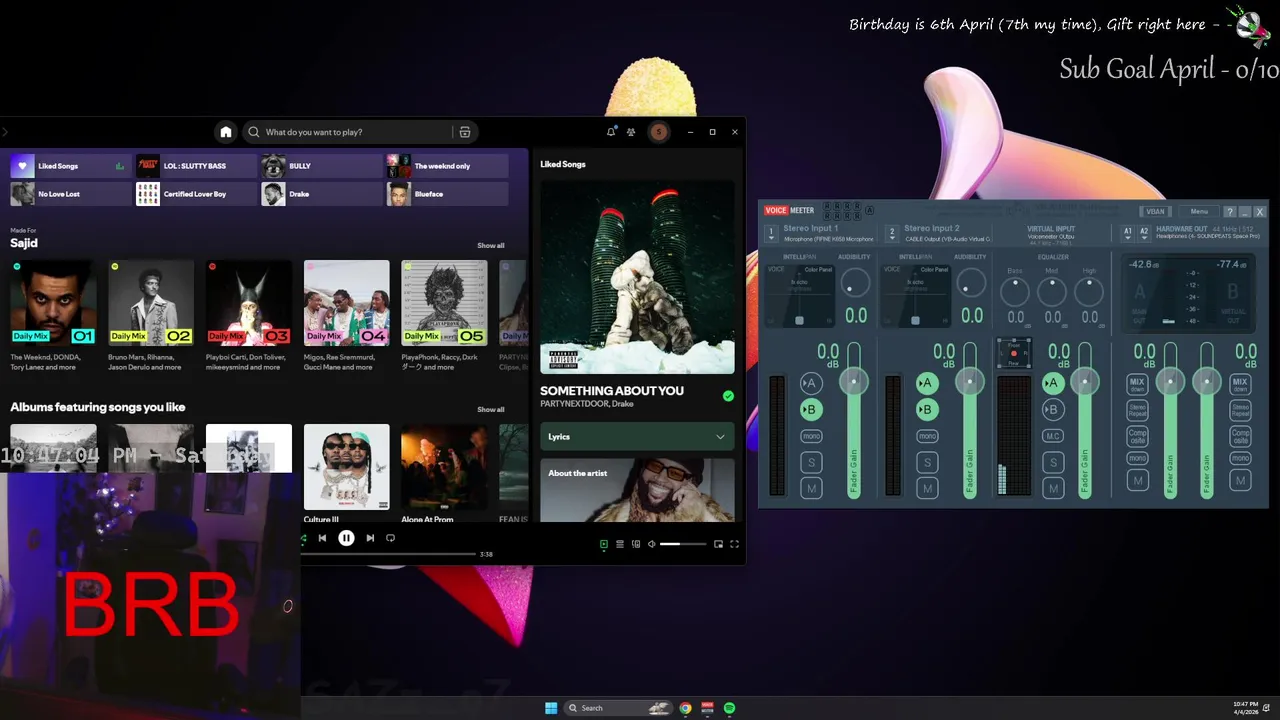Open the A2 hardware out dropdown

tap(1144, 232)
